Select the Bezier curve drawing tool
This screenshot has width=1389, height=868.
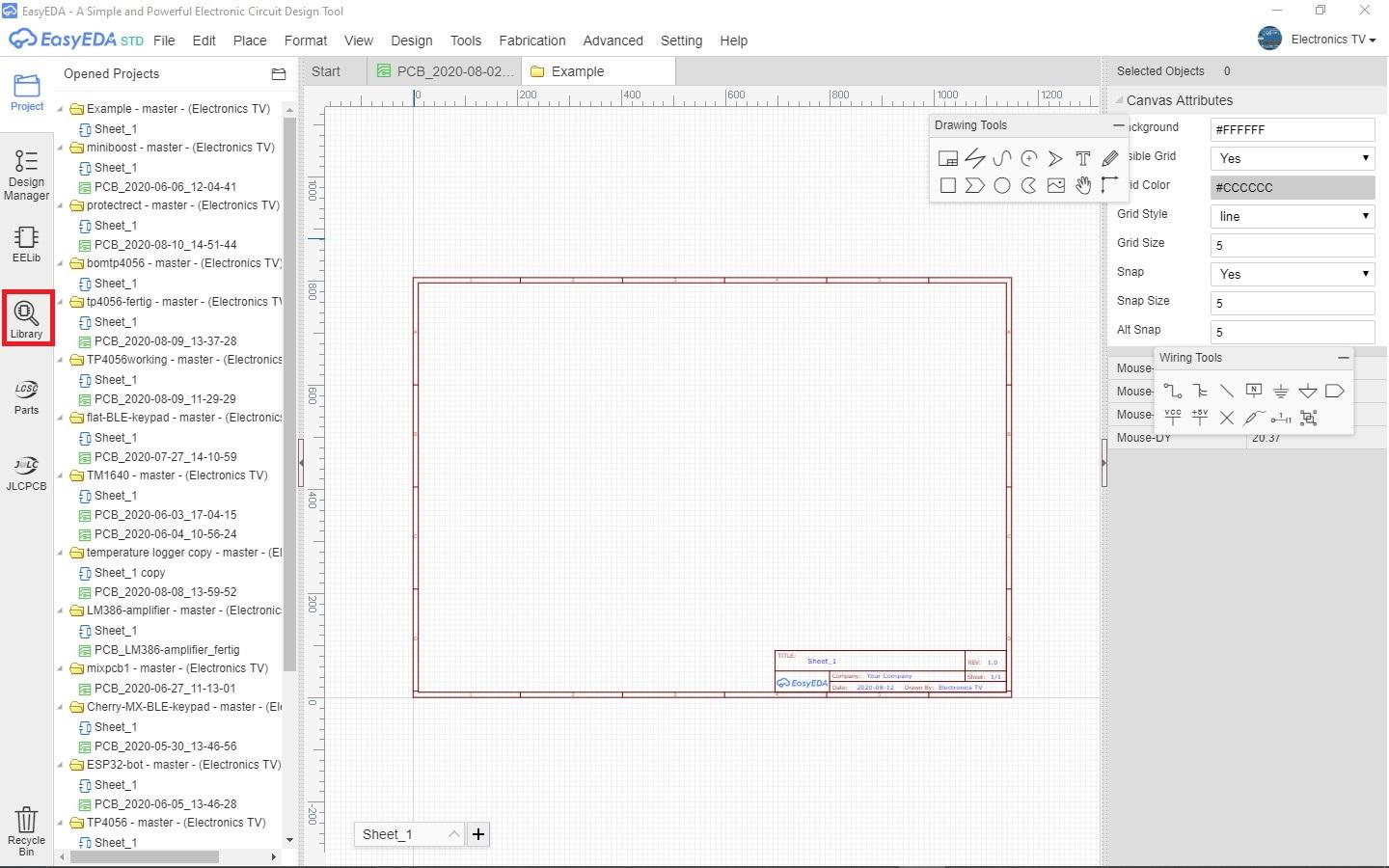pos(1002,158)
